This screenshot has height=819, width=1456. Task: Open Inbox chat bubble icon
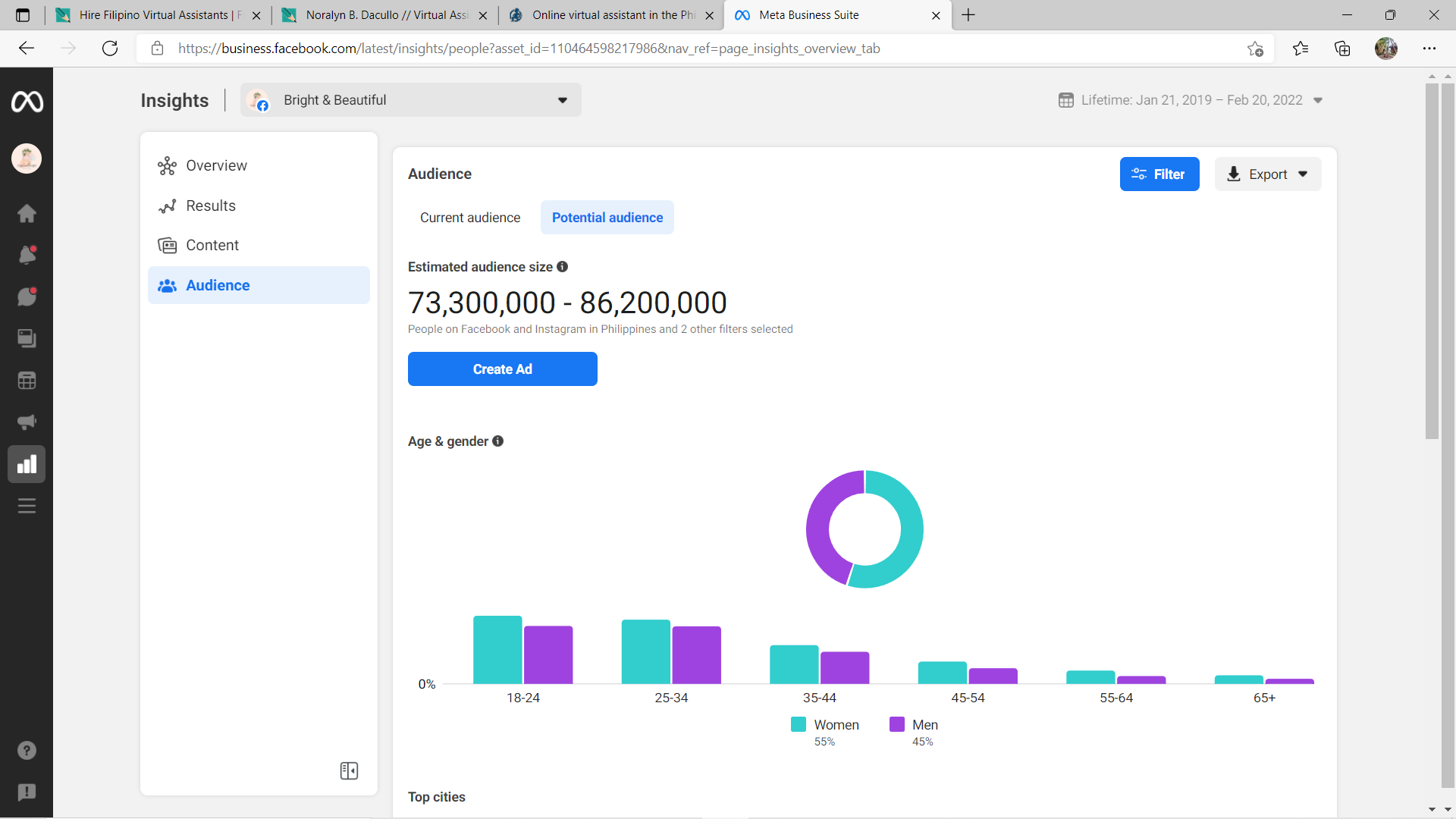(x=27, y=297)
